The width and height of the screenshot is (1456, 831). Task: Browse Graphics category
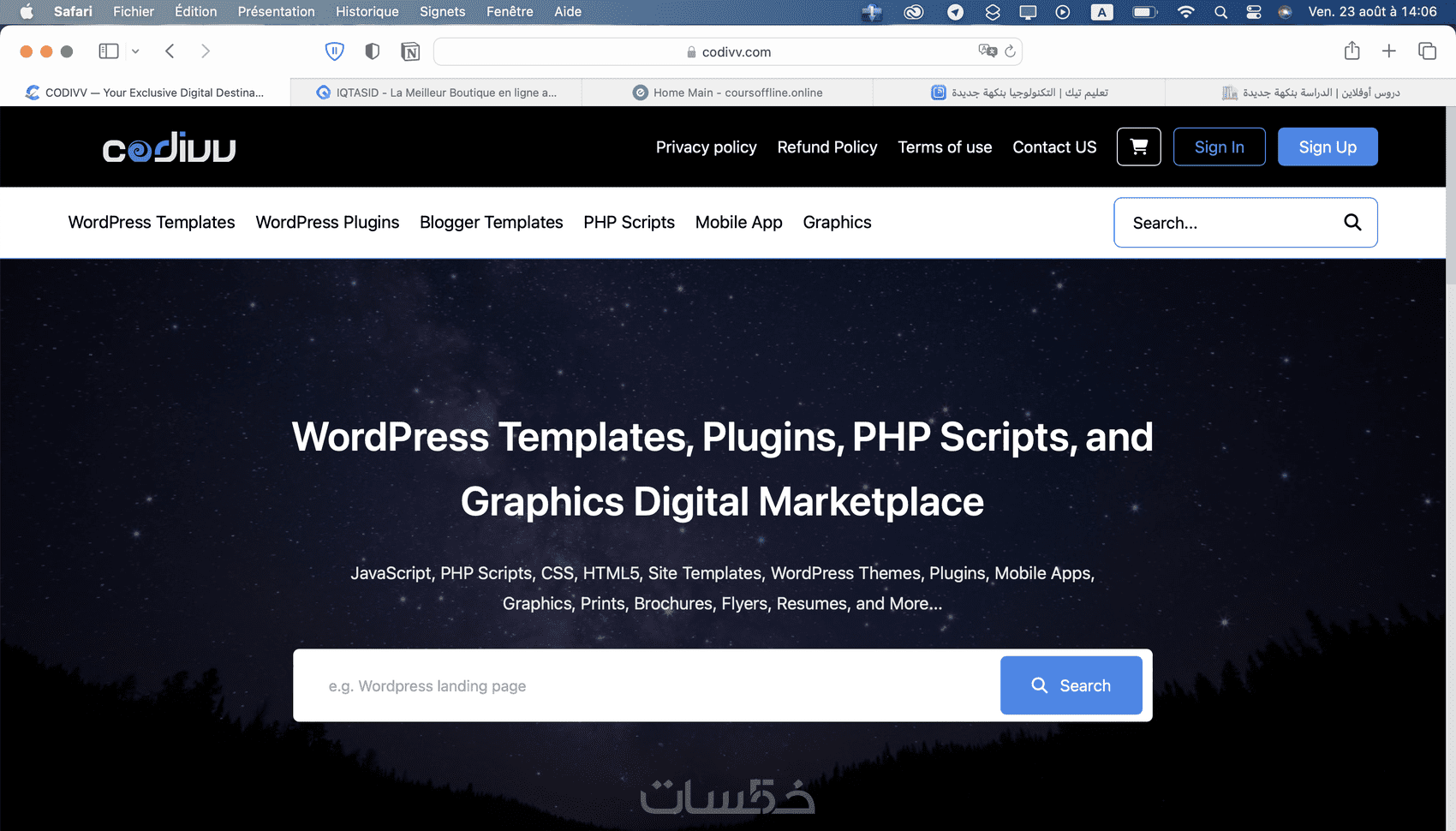pos(837,223)
